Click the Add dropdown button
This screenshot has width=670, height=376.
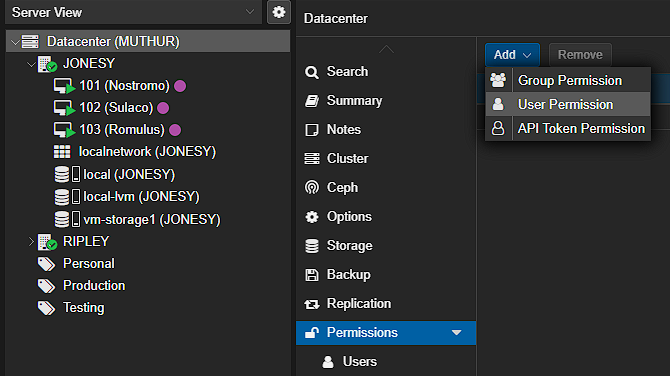coord(512,55)
